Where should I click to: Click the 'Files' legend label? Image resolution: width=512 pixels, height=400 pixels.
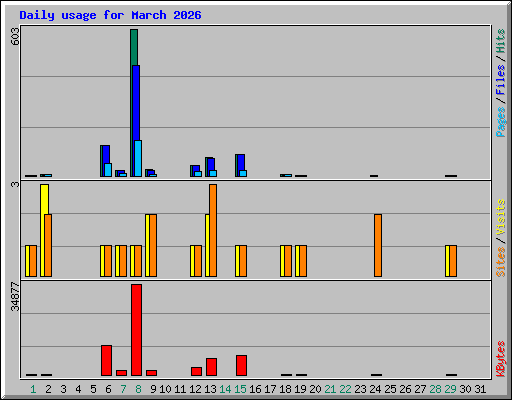click(x=501, y=80)
